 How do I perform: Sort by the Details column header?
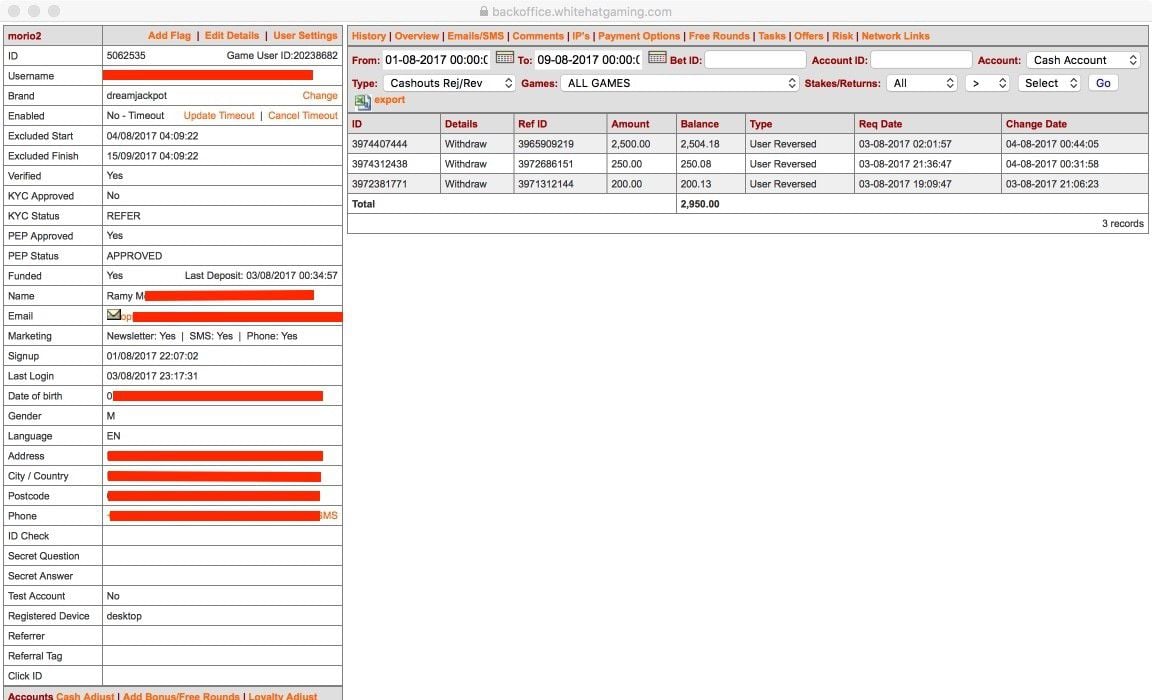[x=461, y=124]
